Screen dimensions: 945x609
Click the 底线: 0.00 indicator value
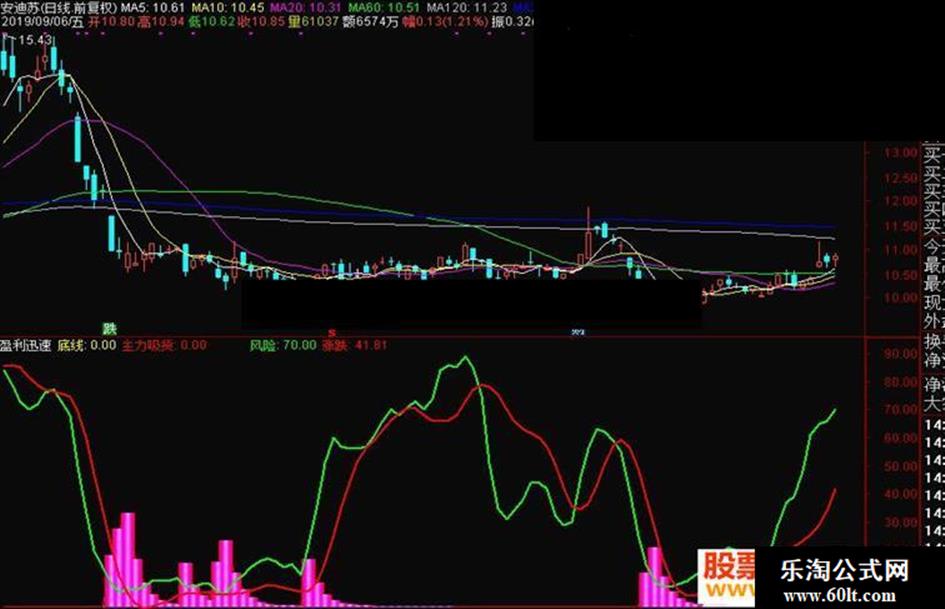pyautogui.click(x=87, y=346)
